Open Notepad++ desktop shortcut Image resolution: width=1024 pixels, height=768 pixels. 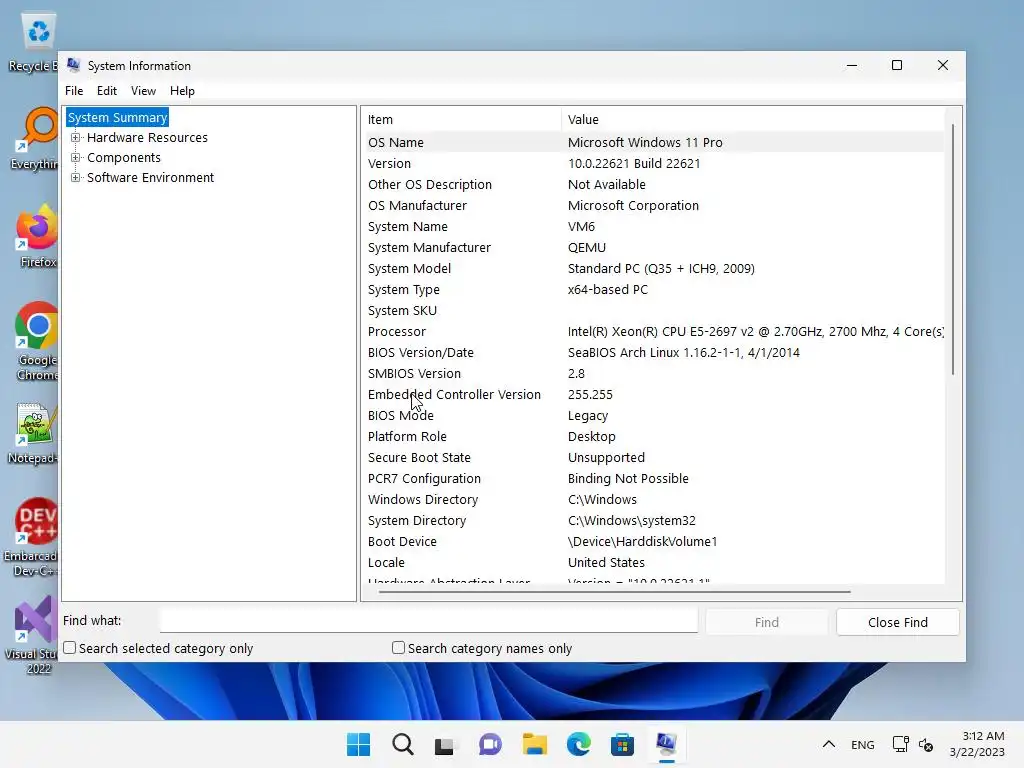point(34,434)
